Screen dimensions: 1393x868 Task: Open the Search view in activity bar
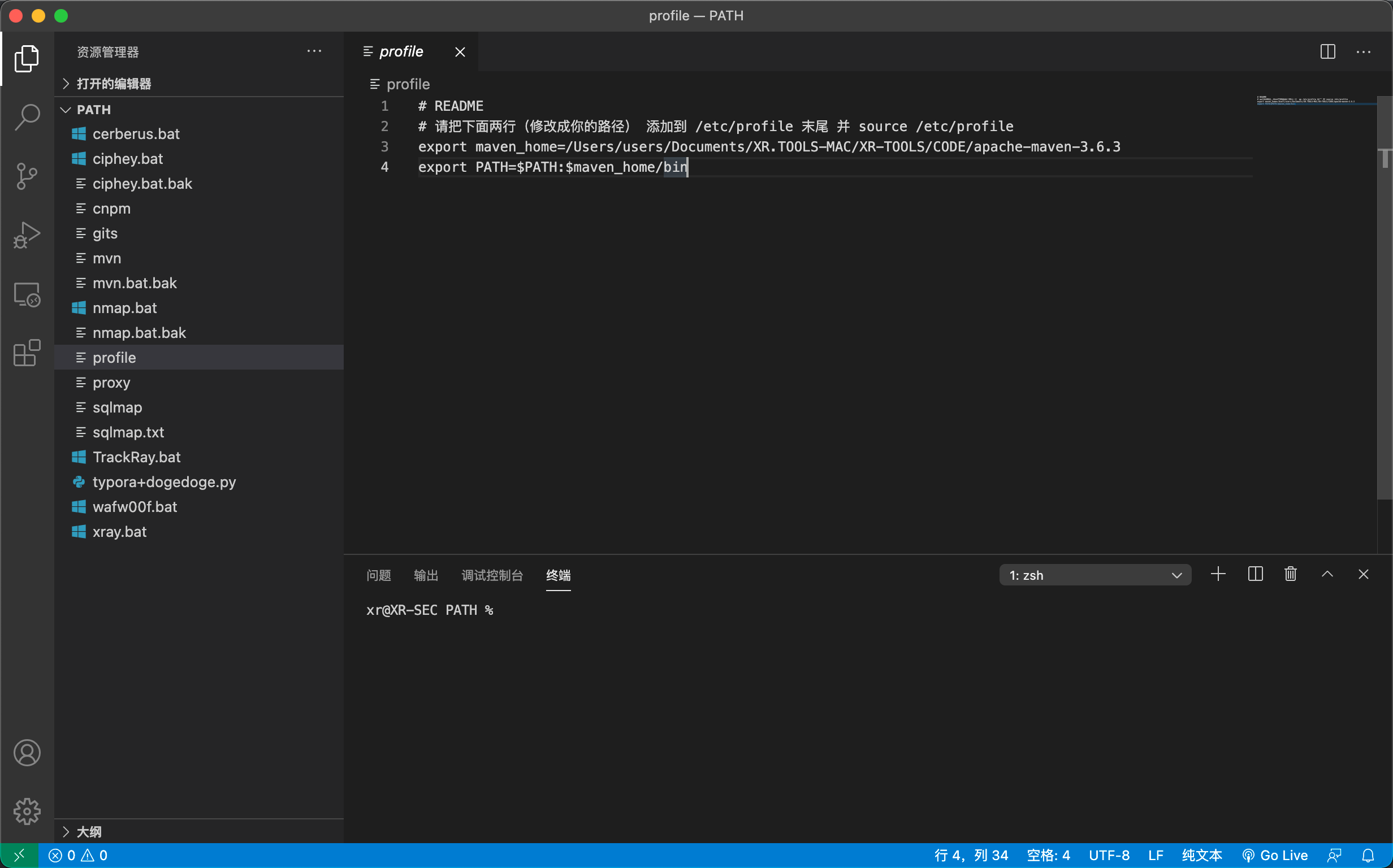tap(27, 118)
